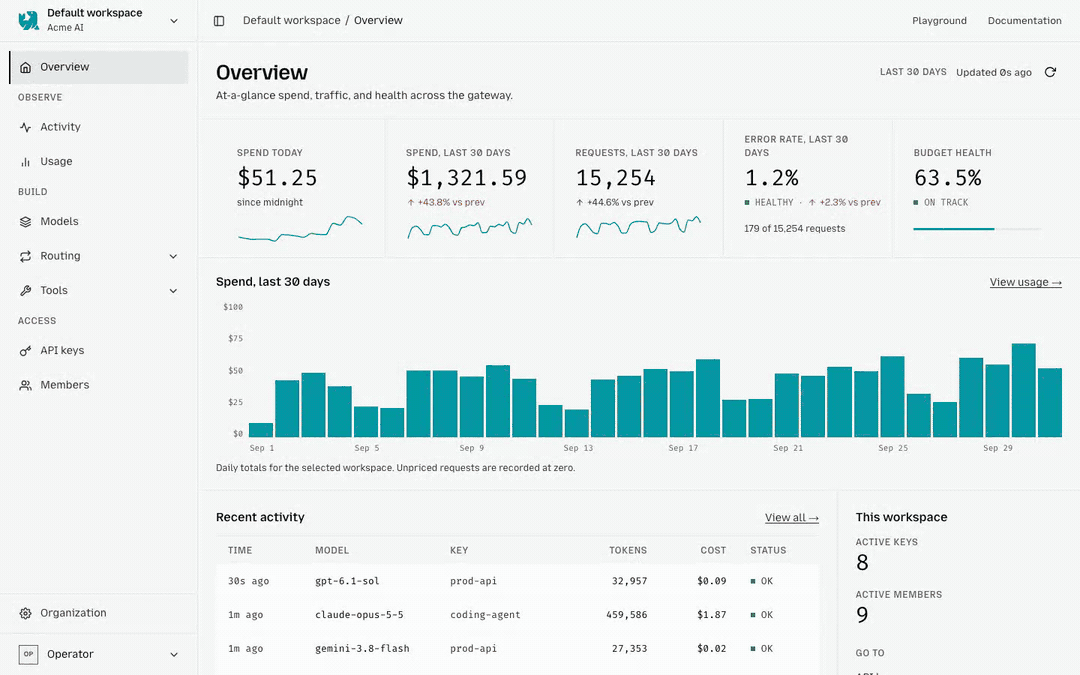1080x675 pixels.
Task: Click the Active Members count 9
Action: (862, 615)
